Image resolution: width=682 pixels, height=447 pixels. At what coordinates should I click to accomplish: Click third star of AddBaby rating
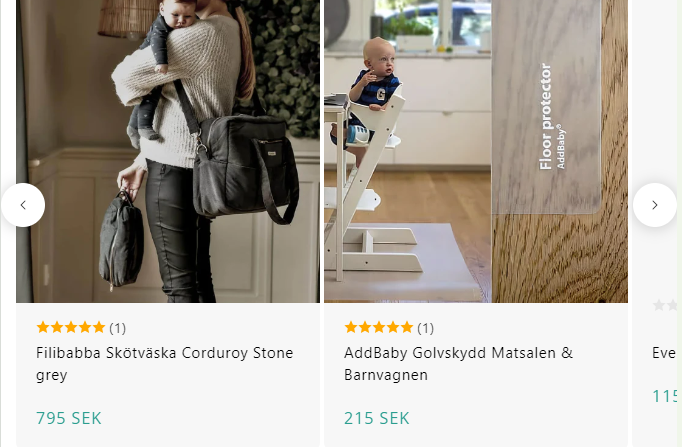(x=379, y=327)
